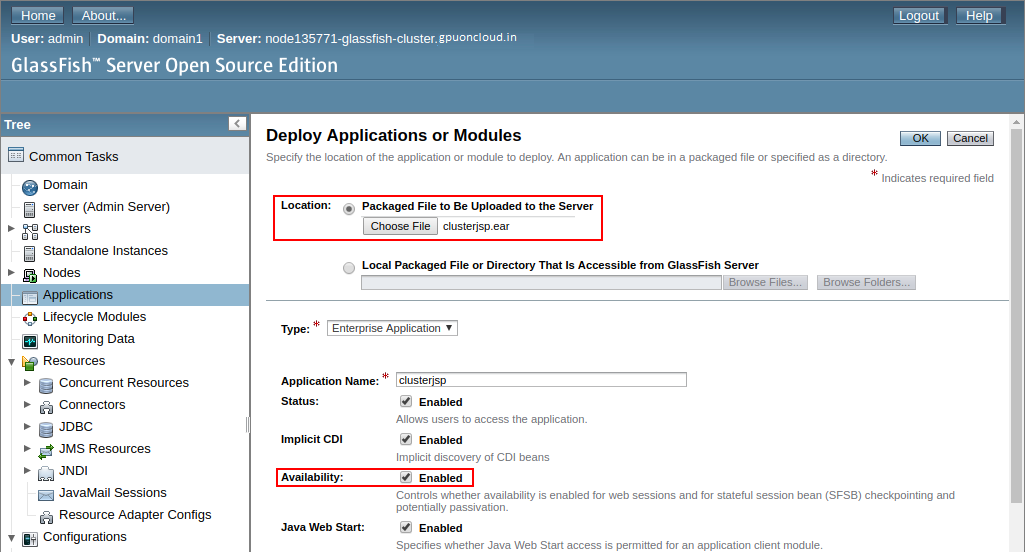1025x552 pixels.
Task: Click the JavaMail Sessions envelope icon
Action: (x=46, y=494)
